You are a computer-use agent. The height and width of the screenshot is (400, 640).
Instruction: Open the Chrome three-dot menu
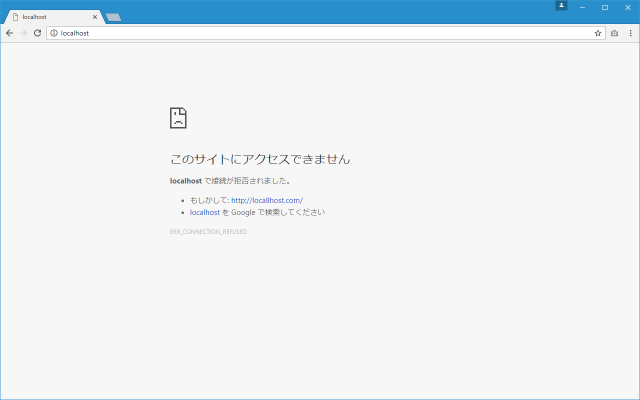(630, 33)
